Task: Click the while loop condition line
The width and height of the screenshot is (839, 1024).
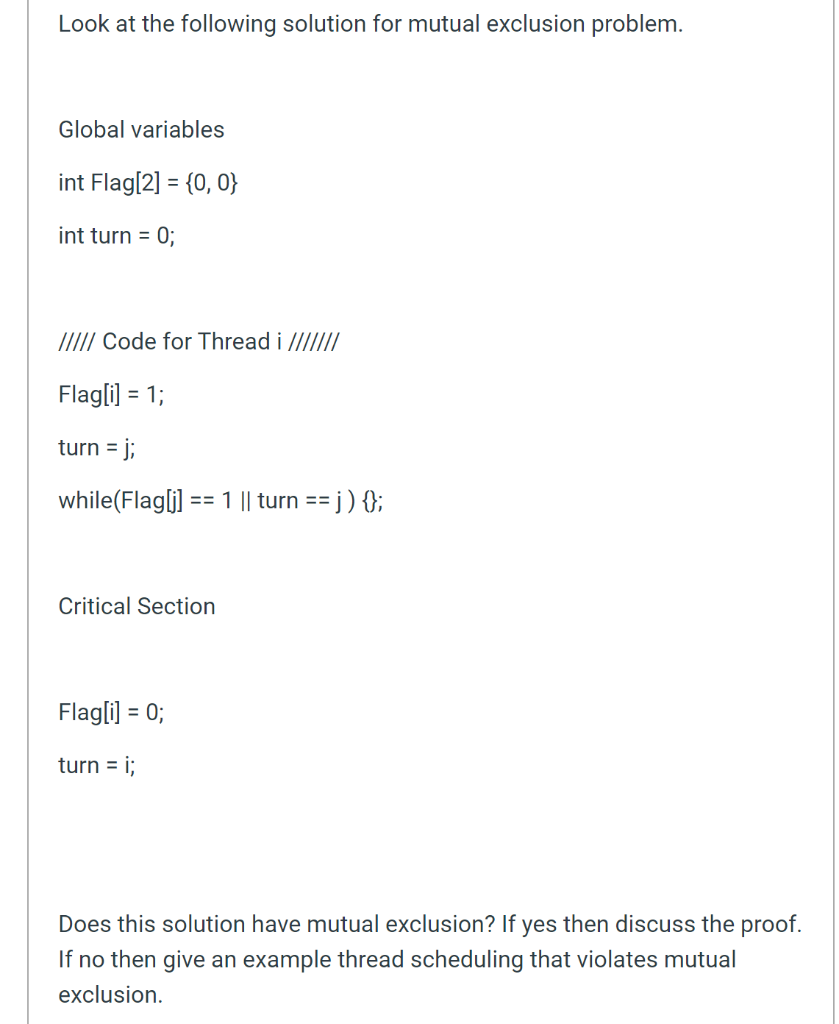Action: pyautogui.click(x=221, y=500)
